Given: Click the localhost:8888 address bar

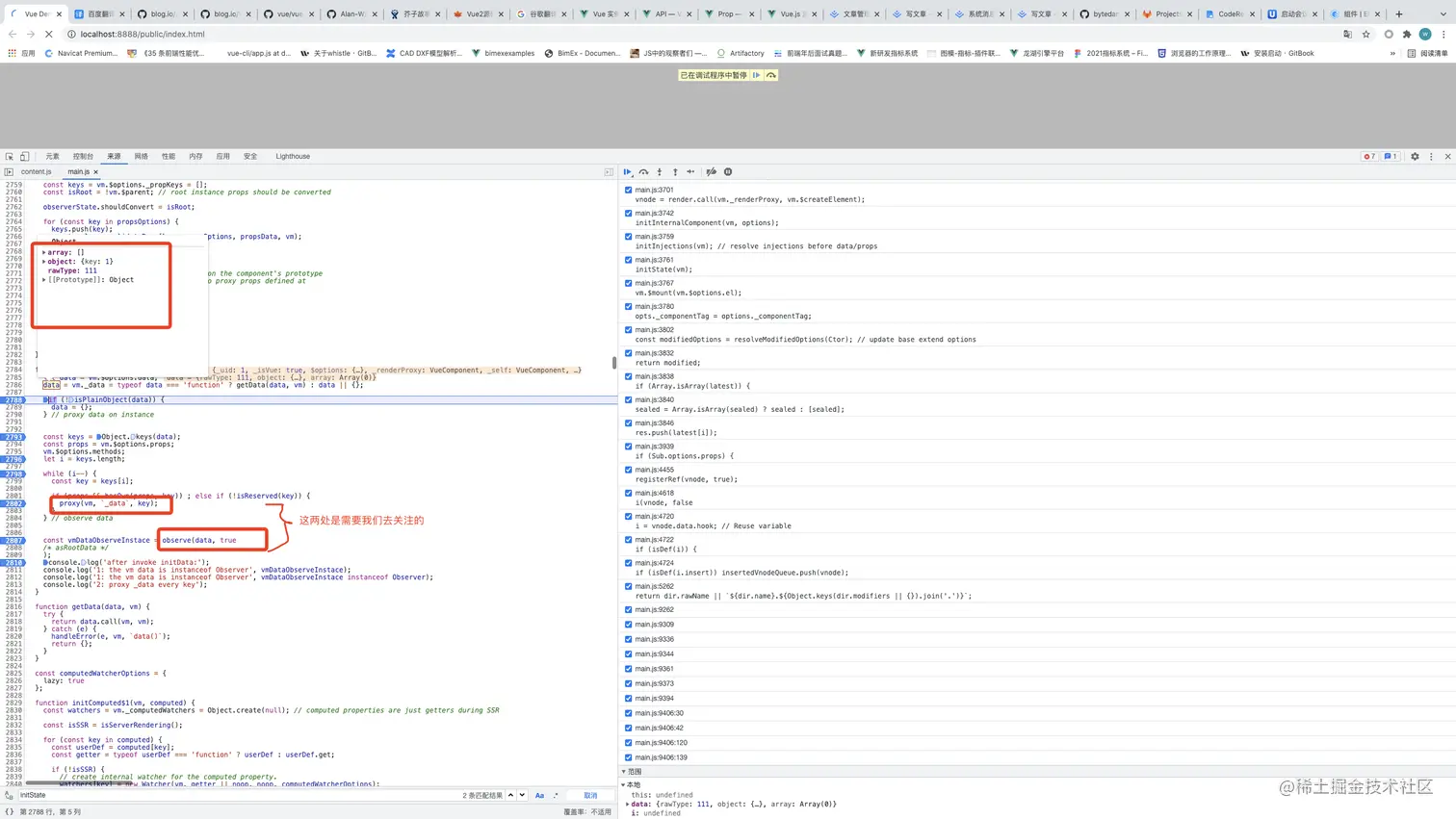Looking at the screenshot, I should click(x=703, y=34).
